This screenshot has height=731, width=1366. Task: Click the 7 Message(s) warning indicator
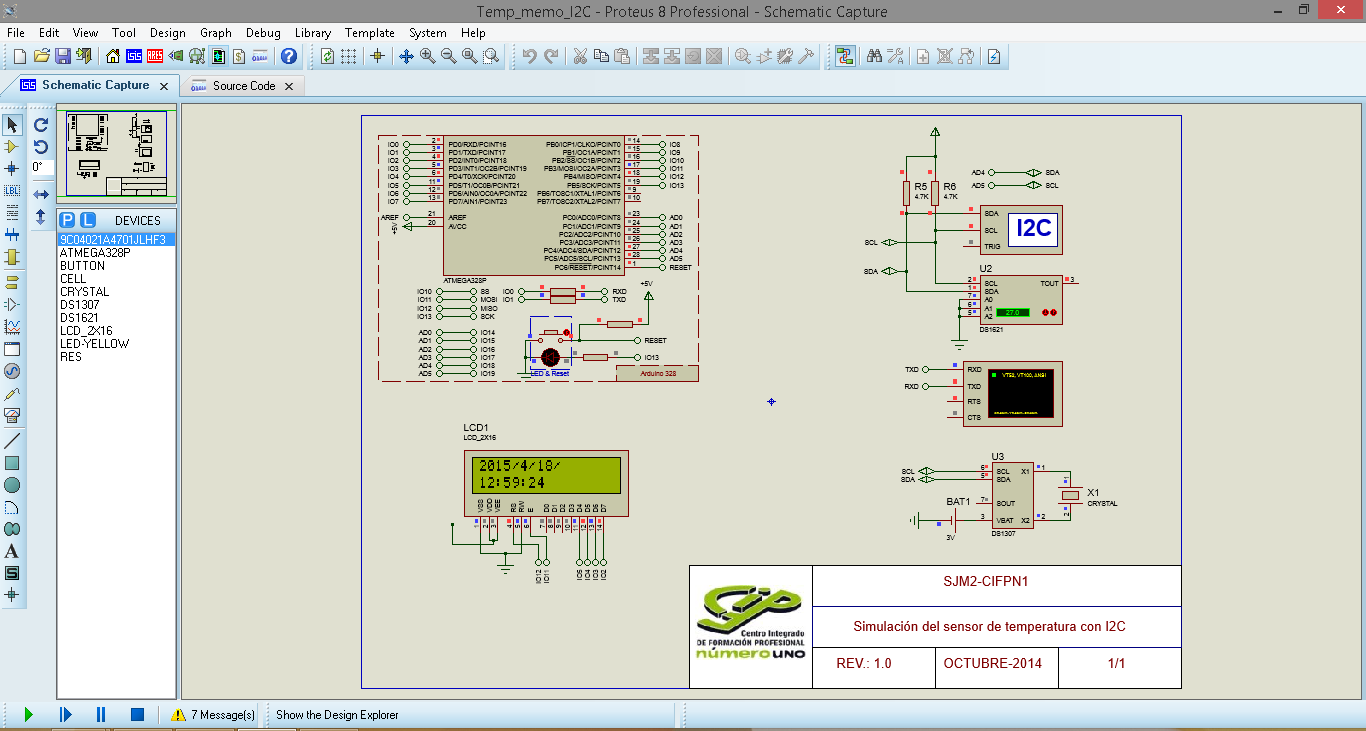(213, 715)
